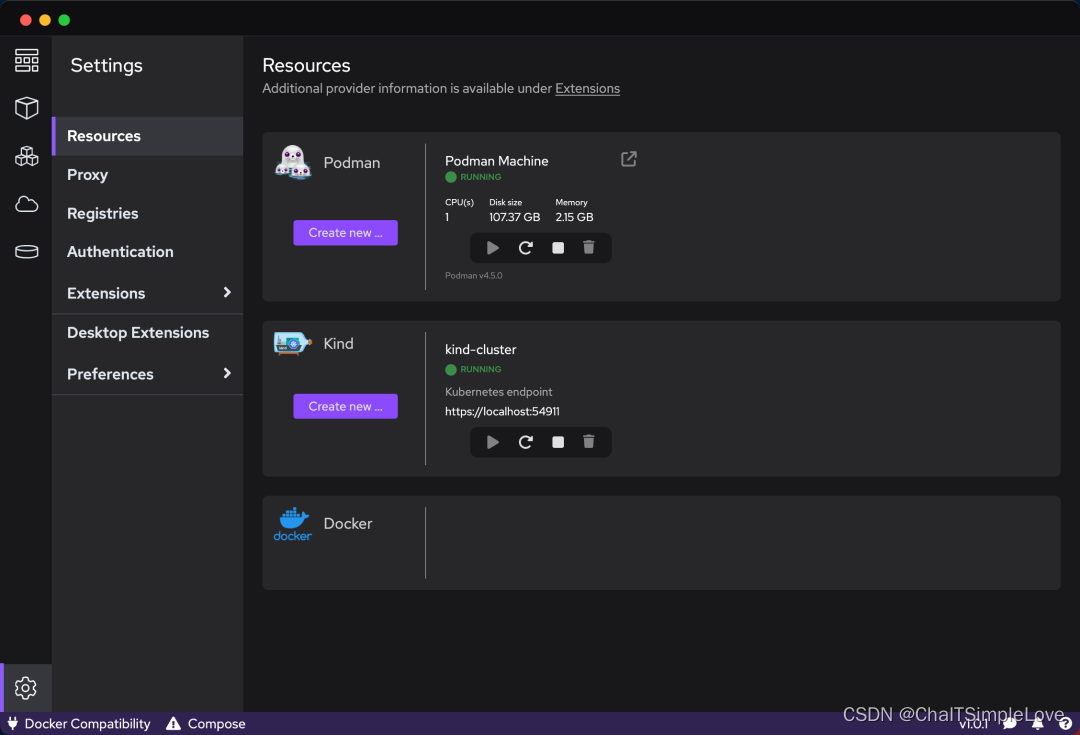Restart kind-cluster with its refresh icon

pos(526,442)
